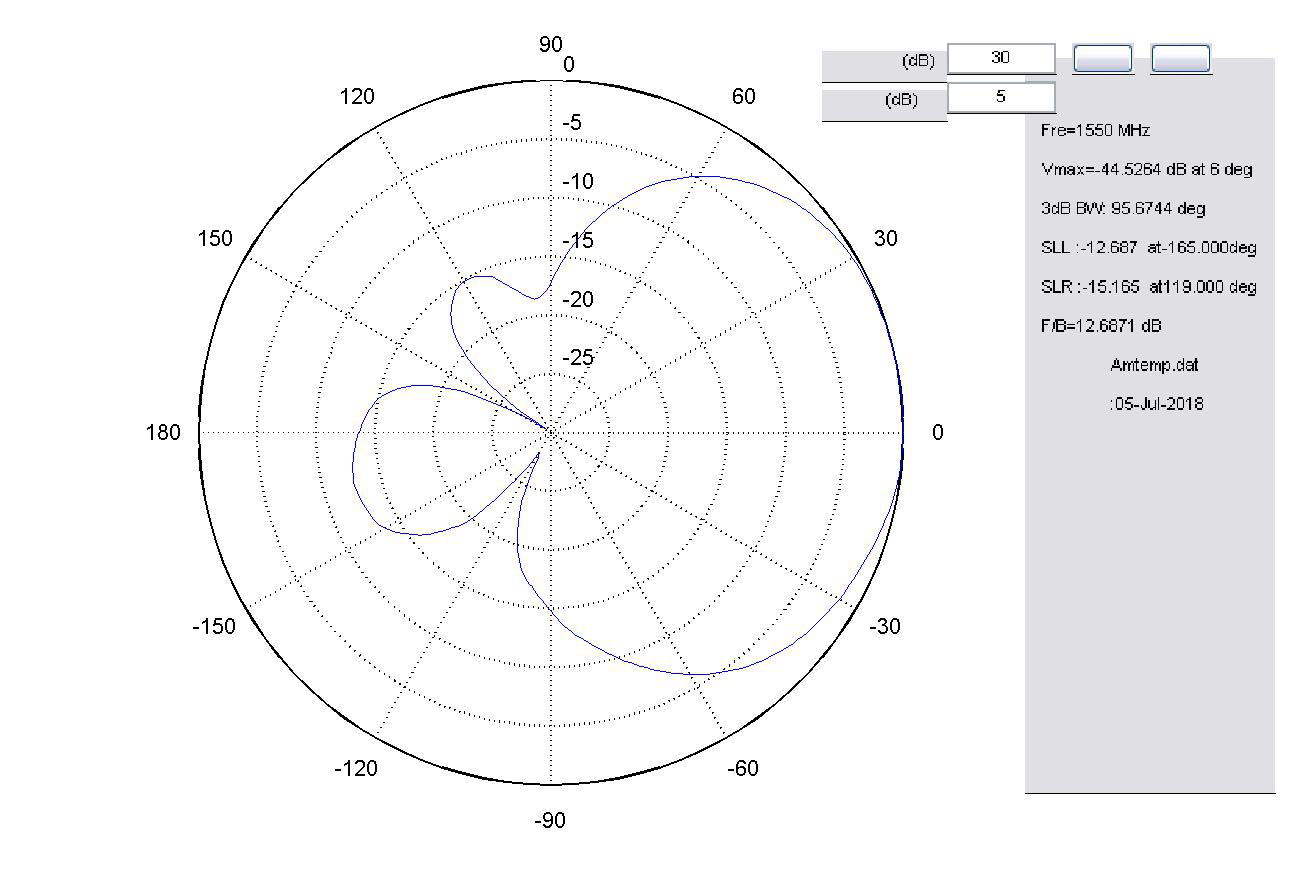
Task: Click the SLL -12.687 side lobe readout
Action: [x=1148, y=248]
